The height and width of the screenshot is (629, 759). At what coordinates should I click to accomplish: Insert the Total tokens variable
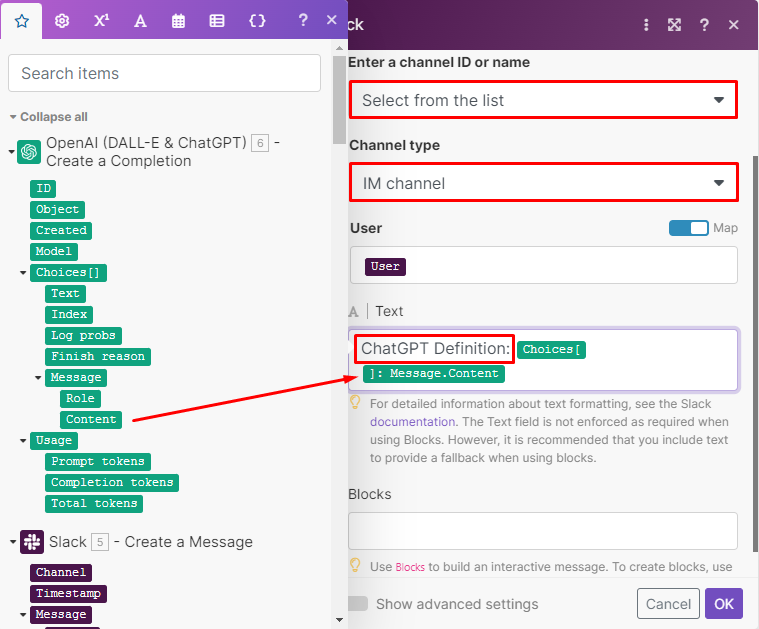coord(94,504)
